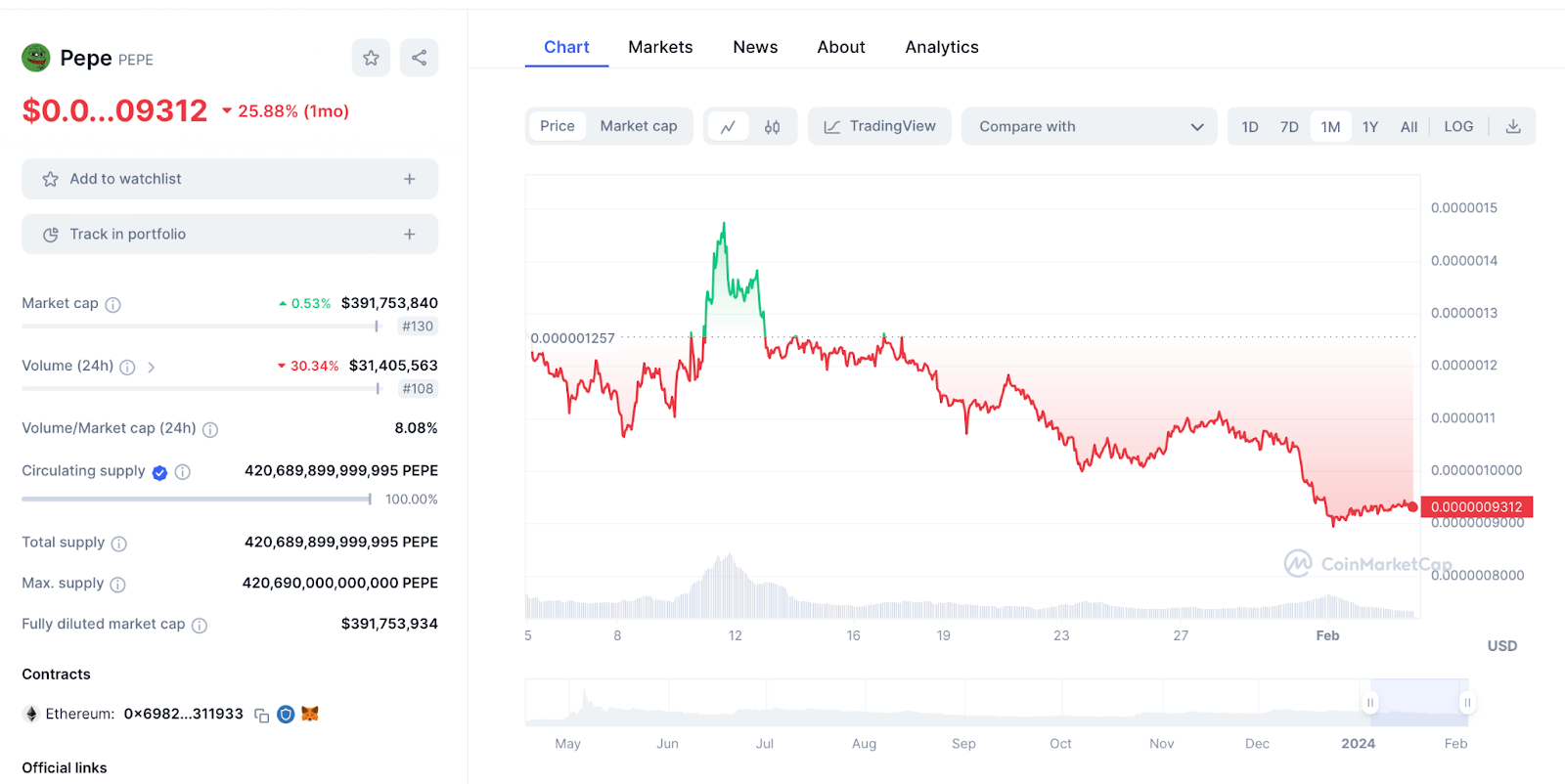Click the blue shield icon beside contract
Viewport: 1565px width, 784px height.
(286, 715)
